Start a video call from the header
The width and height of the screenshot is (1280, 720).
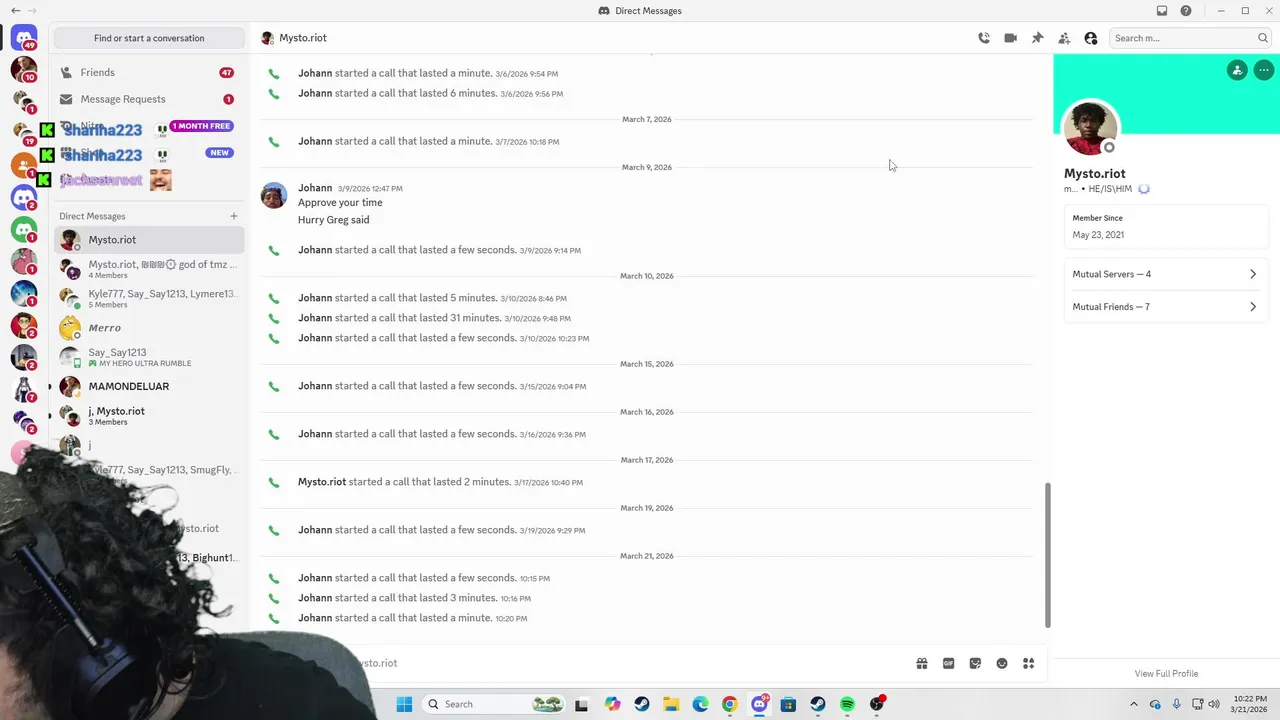(x=1010, y=38)
